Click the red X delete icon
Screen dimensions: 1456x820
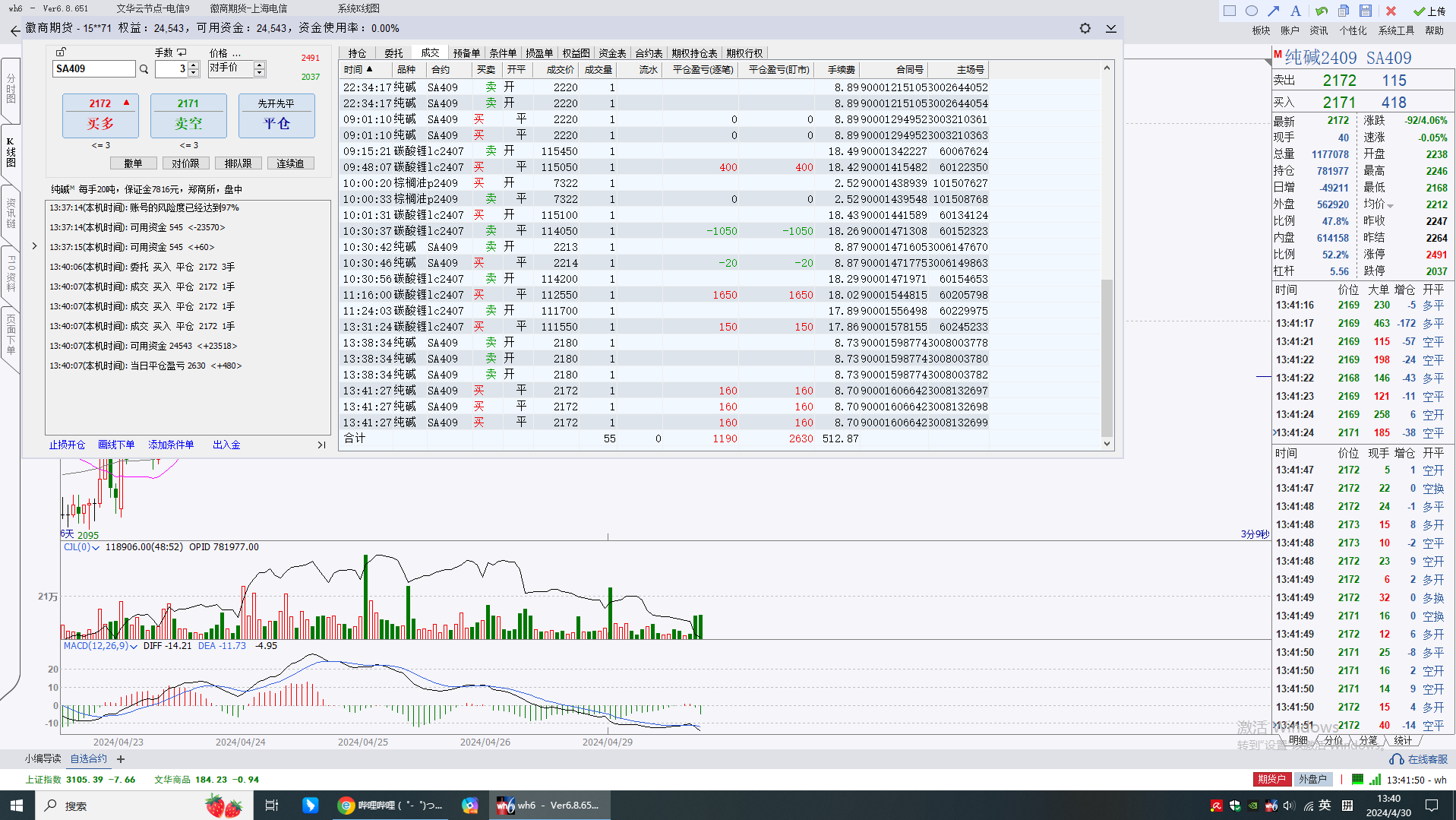[x=1391, y=11]
